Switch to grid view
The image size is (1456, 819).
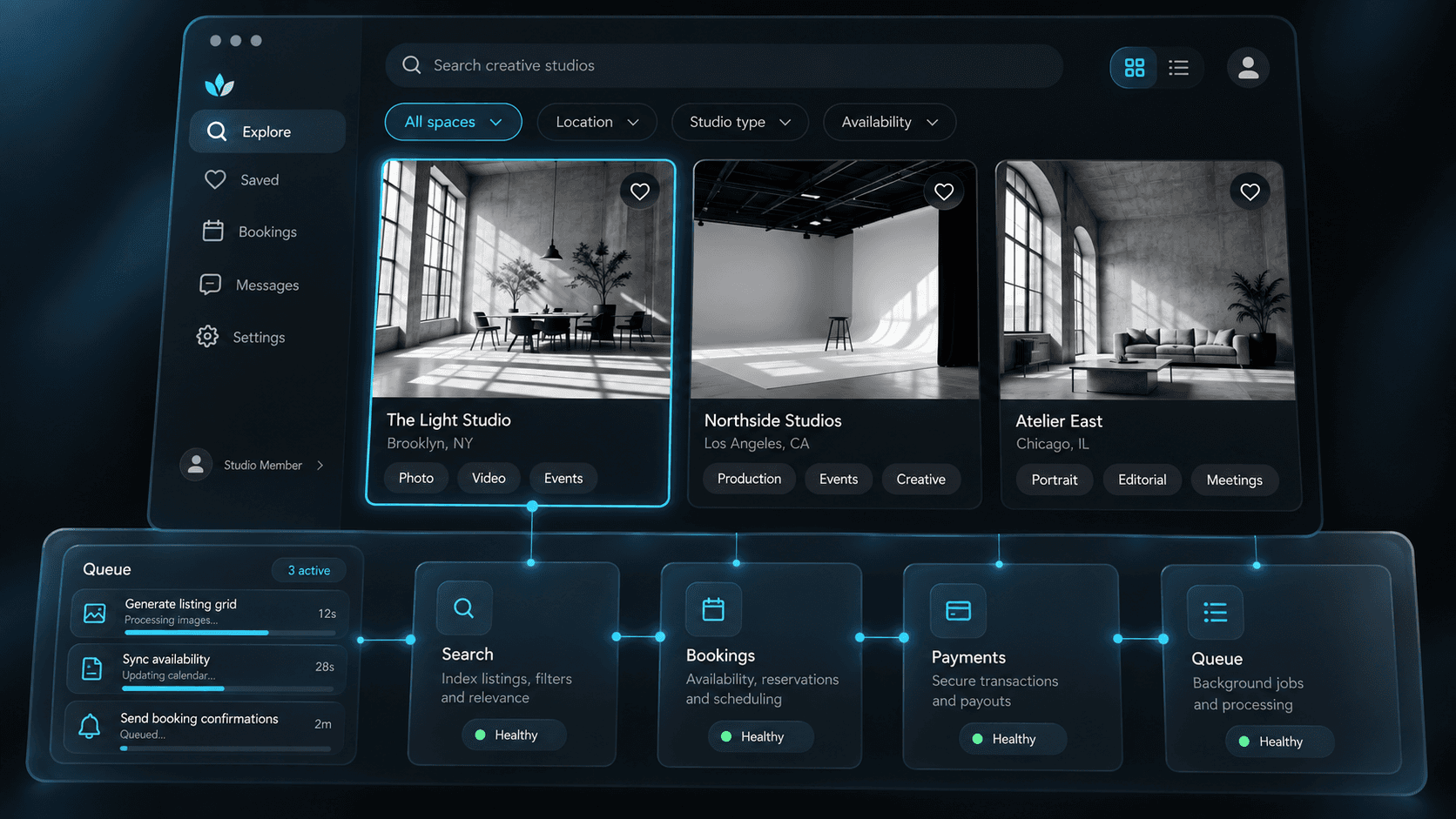coord(1134,67)
